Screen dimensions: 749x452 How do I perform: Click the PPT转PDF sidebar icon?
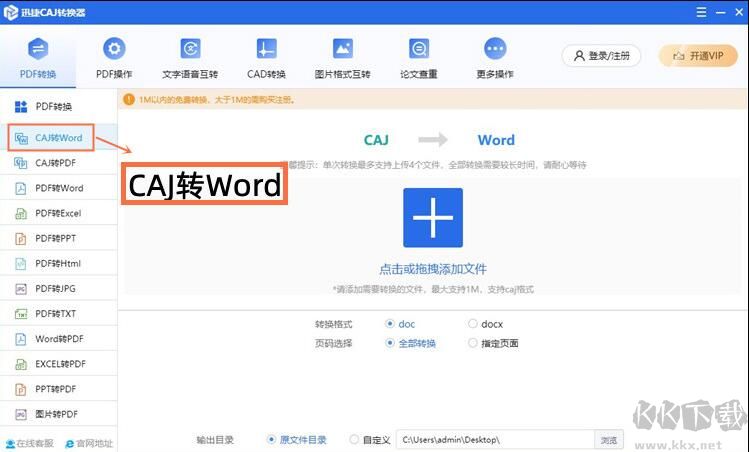21,389
